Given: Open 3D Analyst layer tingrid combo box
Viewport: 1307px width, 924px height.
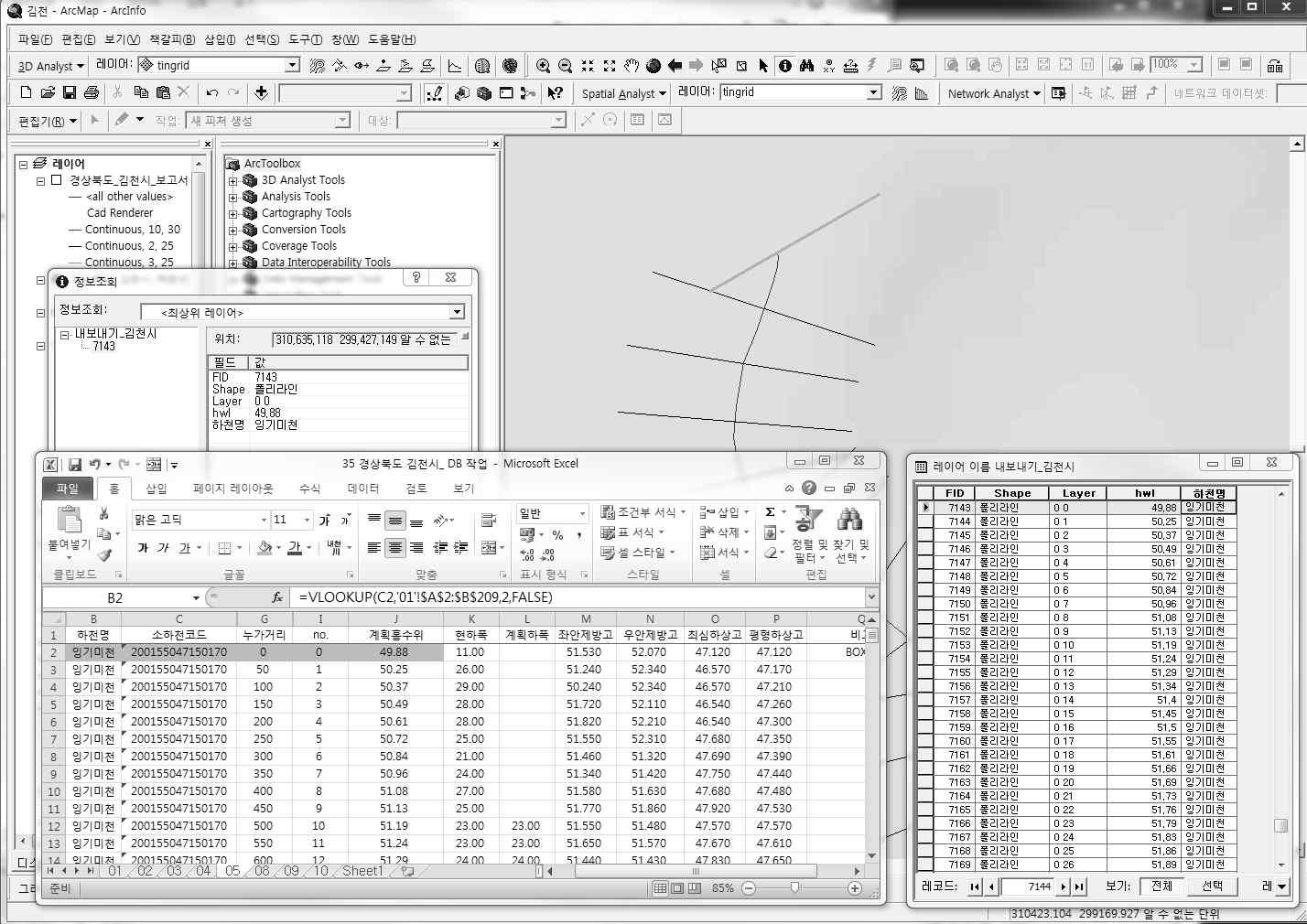Looking at the screenshot, I should (x=219, y=65).
